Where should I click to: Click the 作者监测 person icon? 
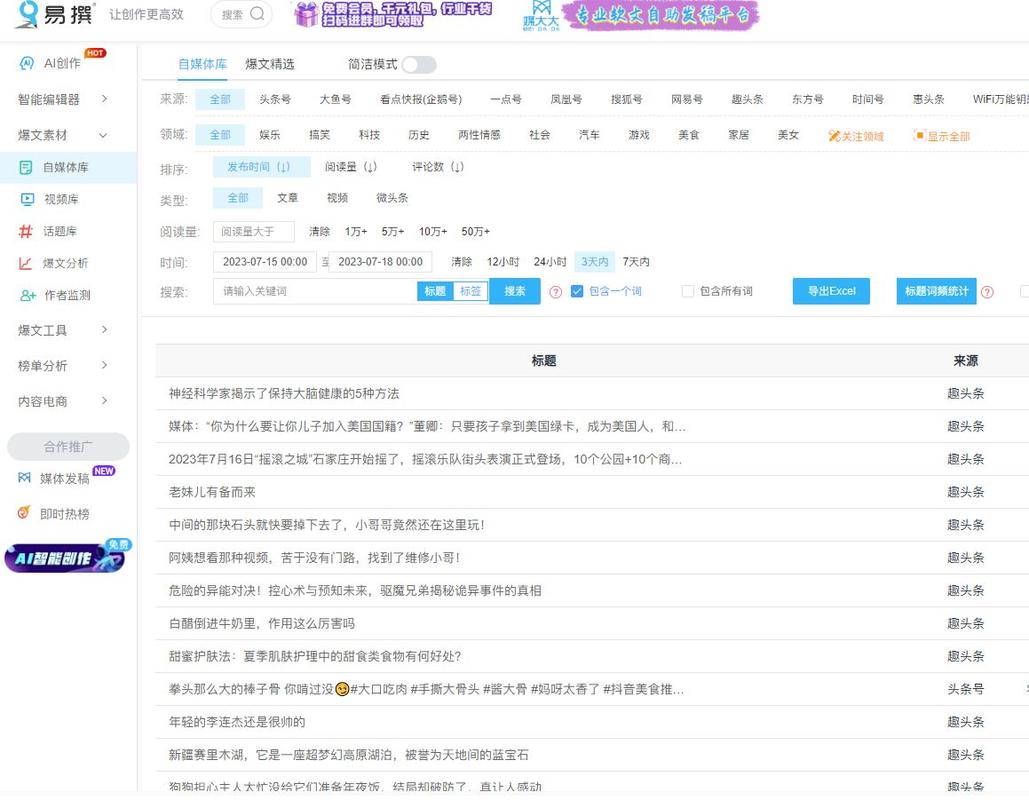click(x=28, y=295)
